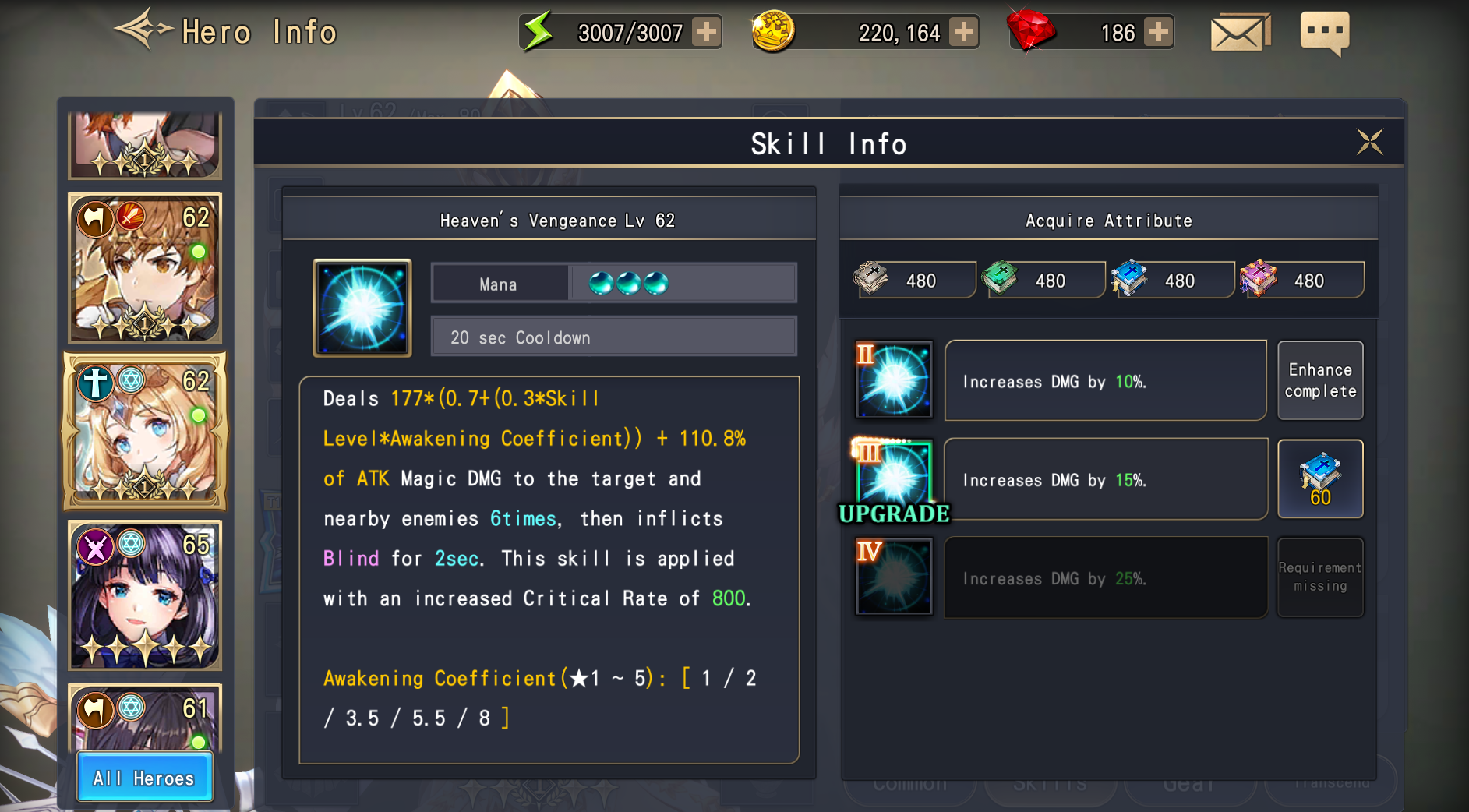Select the dark-haired level 65 hero portrait

pyautogui.click(x=145, y=595)
